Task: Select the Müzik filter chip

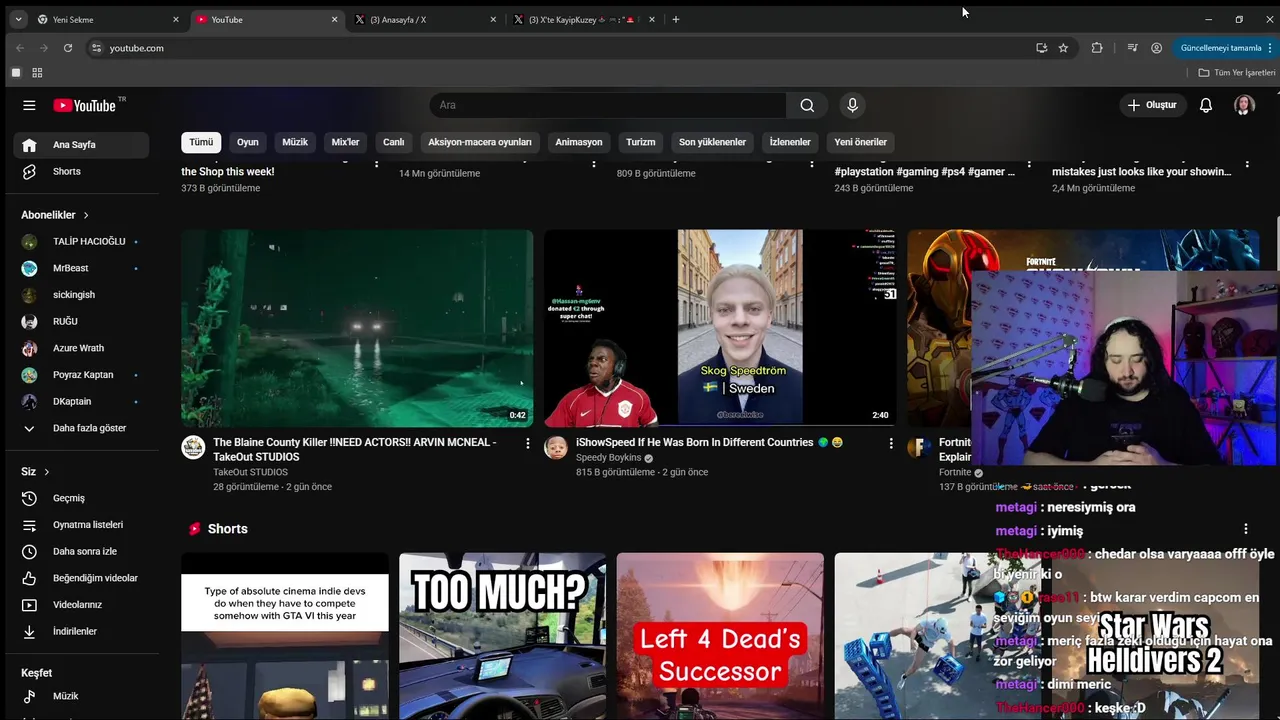Action: pyautogui.click(x=295, y=142)
